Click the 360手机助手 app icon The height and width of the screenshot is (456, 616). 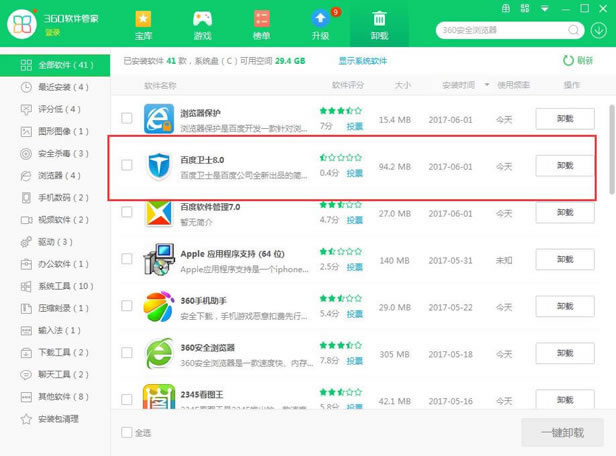pos(159,306)
